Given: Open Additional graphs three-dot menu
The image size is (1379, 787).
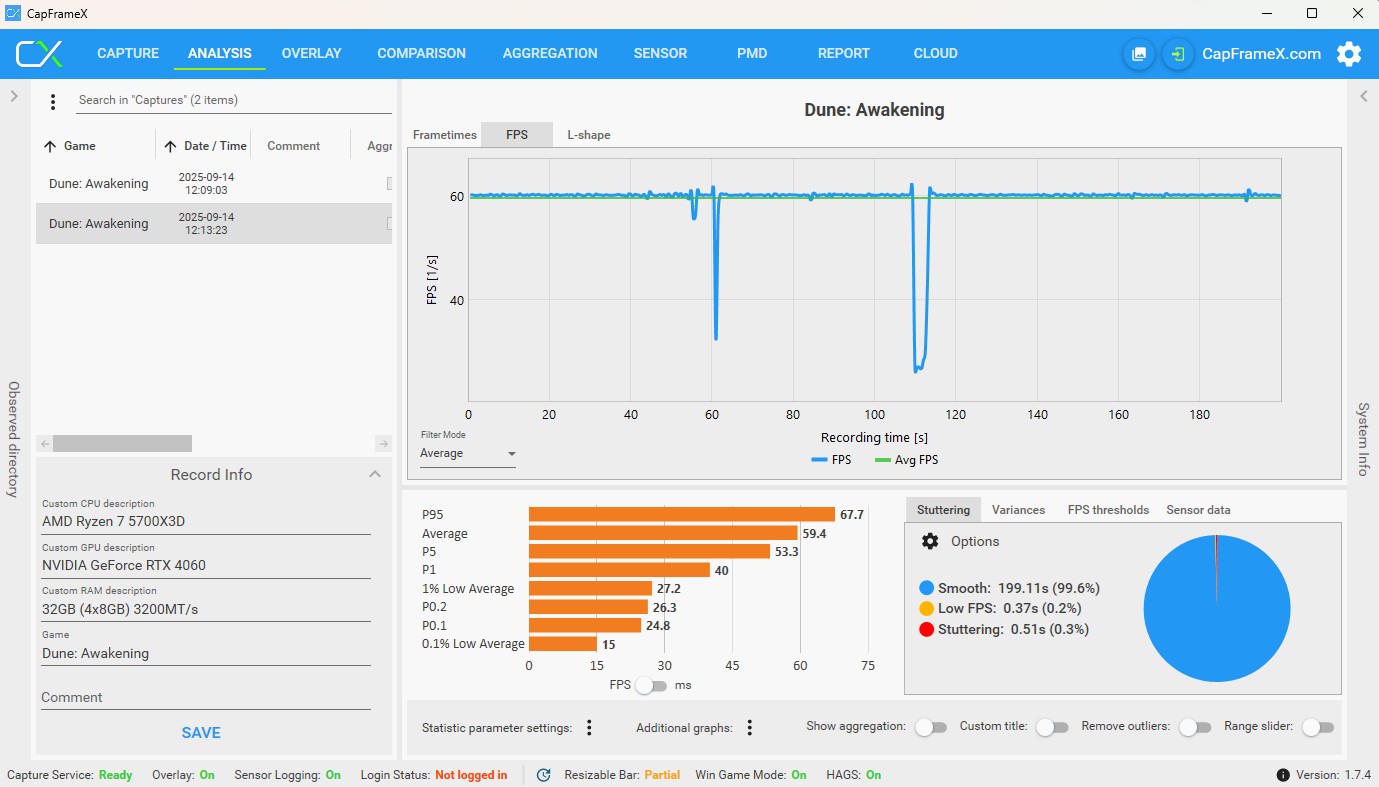Looking at the screenshot, I should (750, 728).
